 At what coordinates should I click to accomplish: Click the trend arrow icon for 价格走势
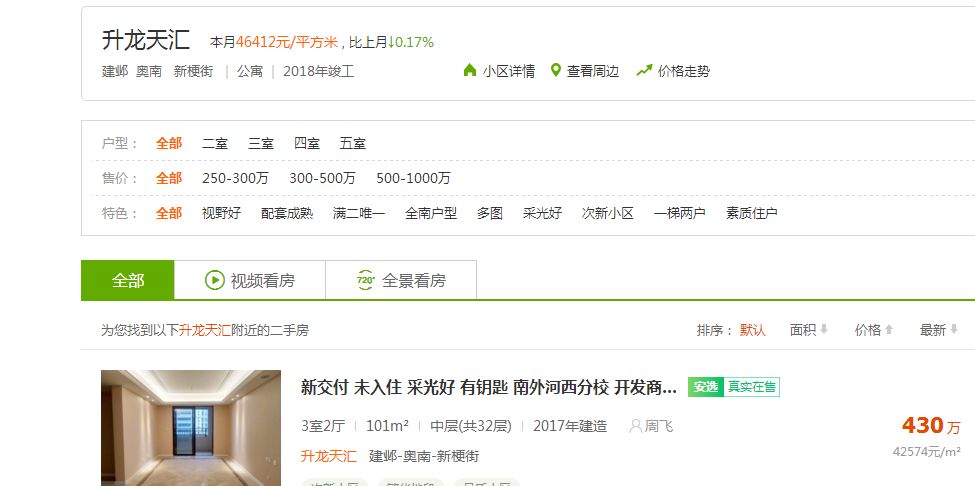(644, 70)
